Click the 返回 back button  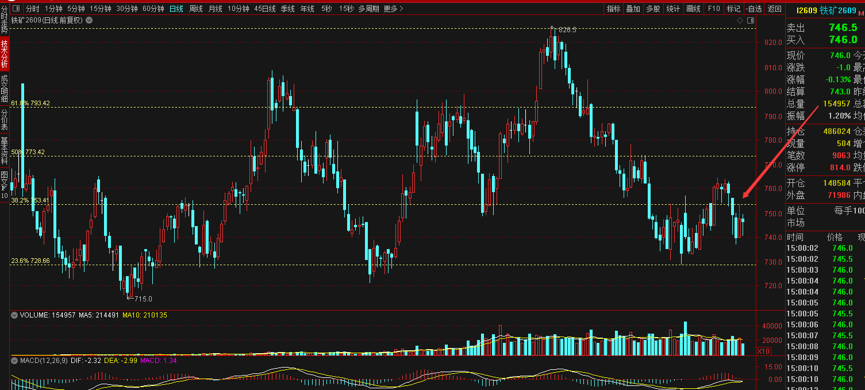[775, 9]
